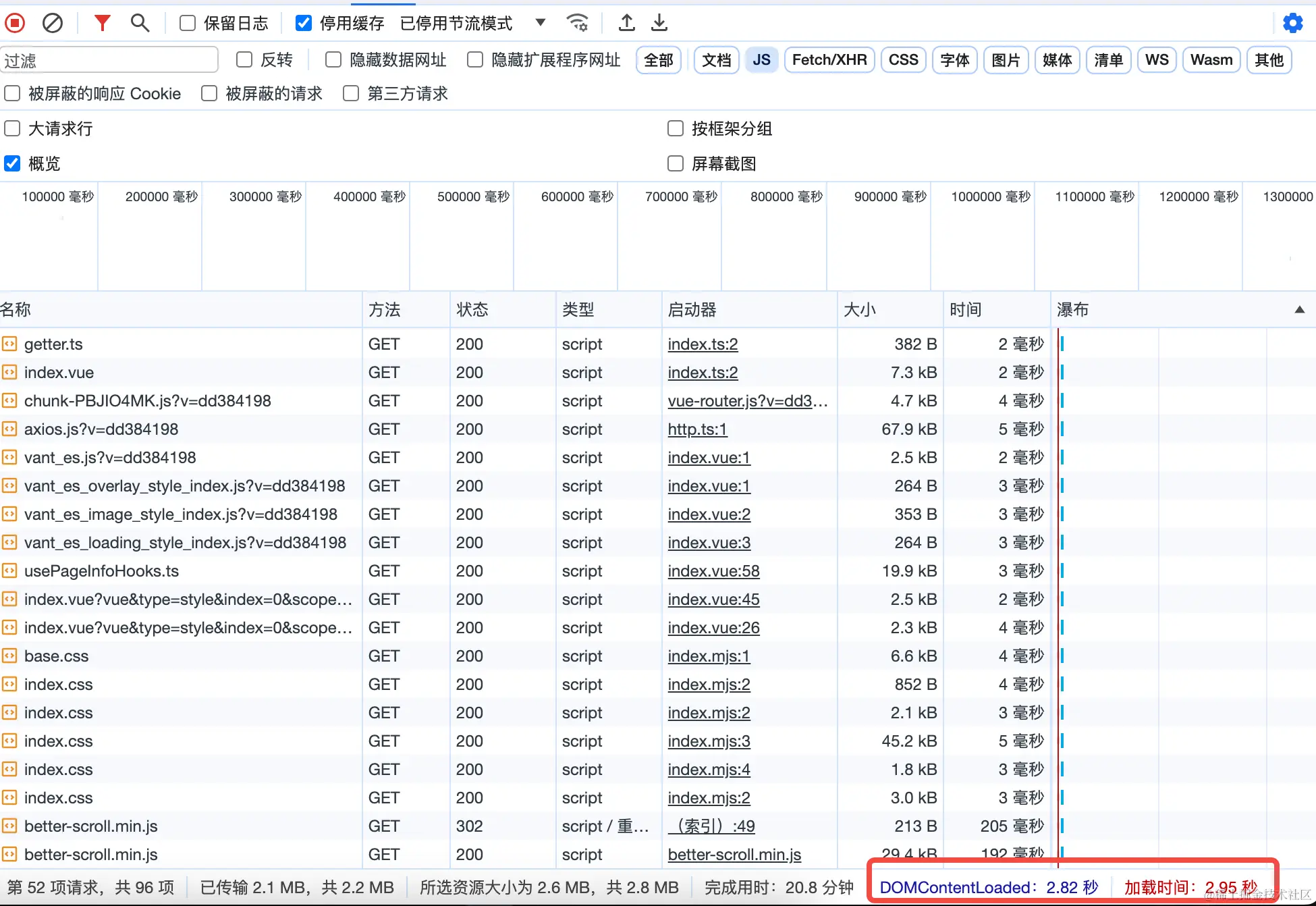This screenshot has height=906, width=1316.
Task: Click the export HAR download icon
Action: [659, 23]
